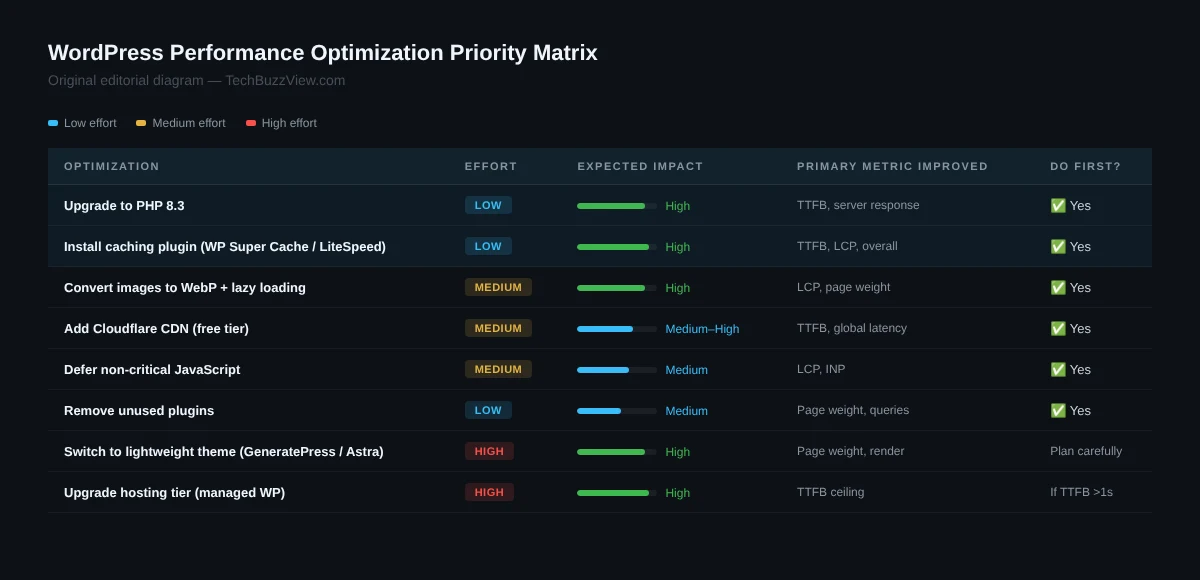Click 'Remove unused plugins' row title
The width and height of the screenshot is (1200, 580).
pyautogui.click(x=139, y=410)
